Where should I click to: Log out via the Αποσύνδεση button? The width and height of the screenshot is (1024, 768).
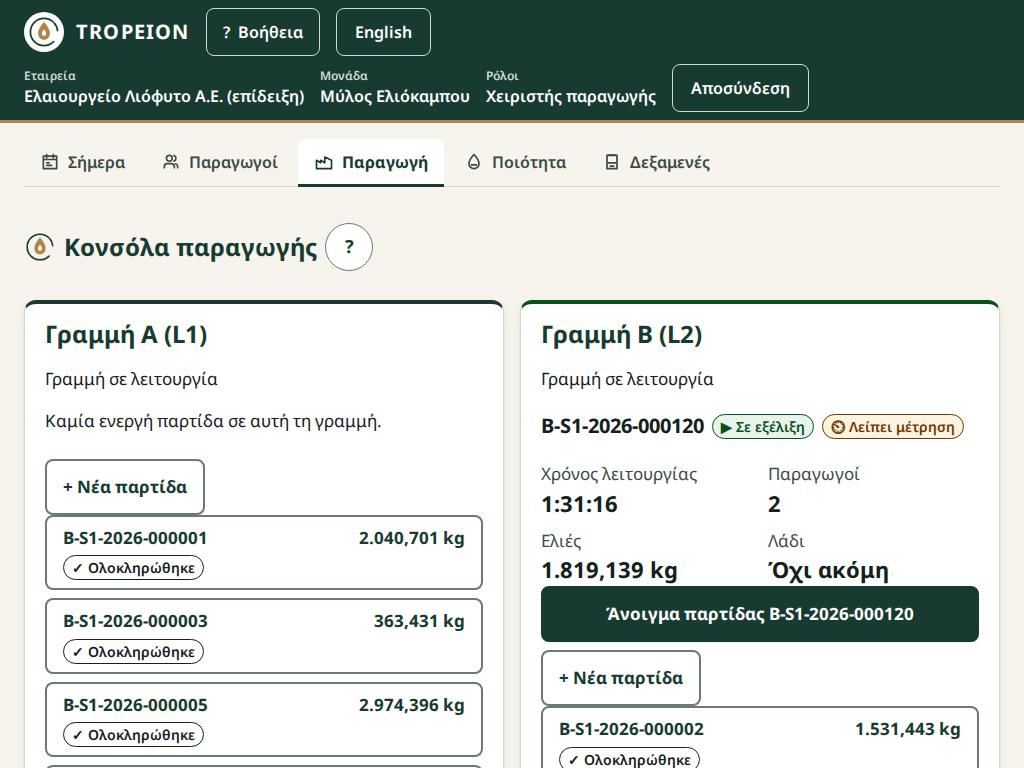click(x=740, y=88)
